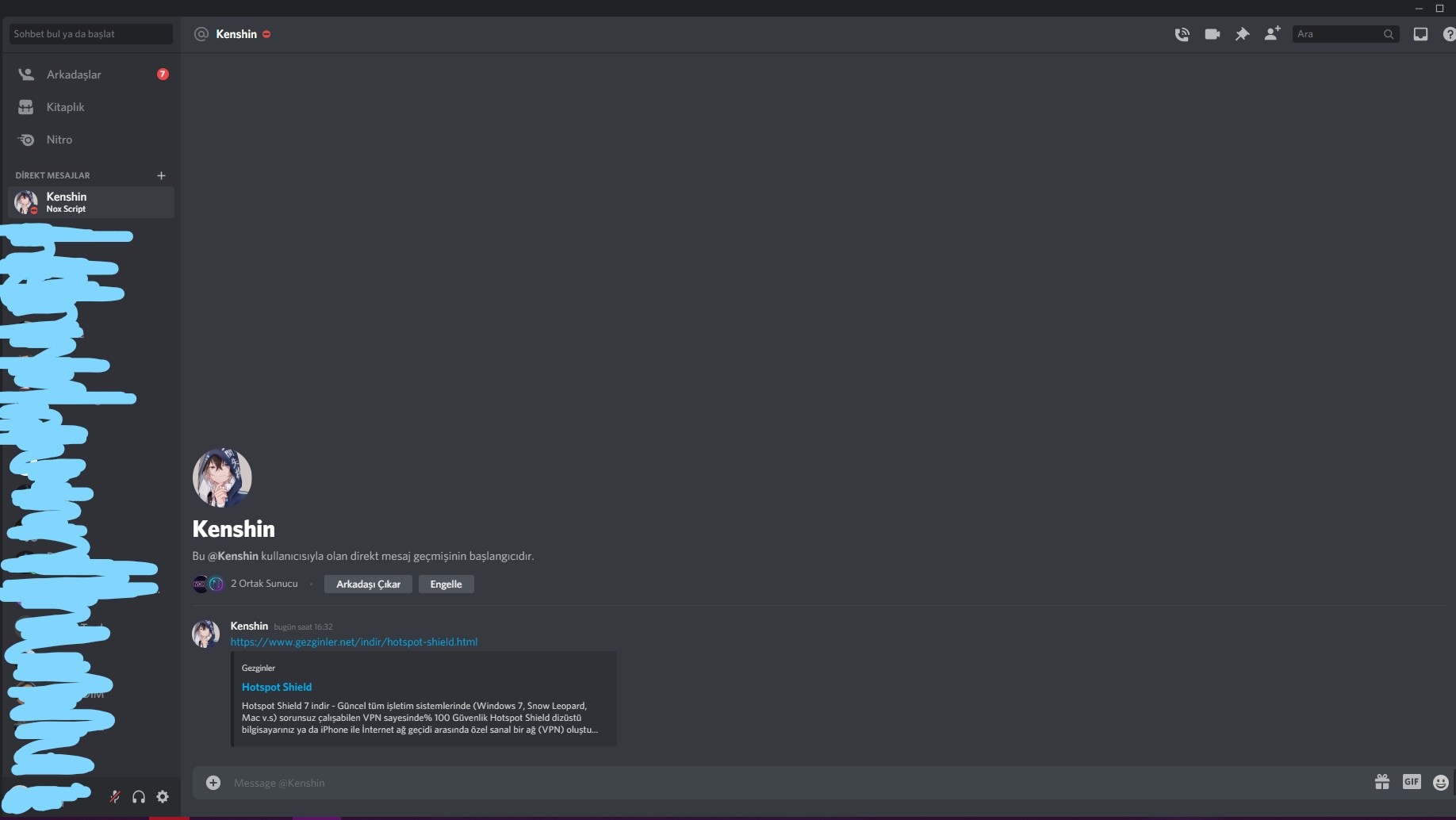Focus the 'Sohbet bul ya da başlat' field

[91, 34]
